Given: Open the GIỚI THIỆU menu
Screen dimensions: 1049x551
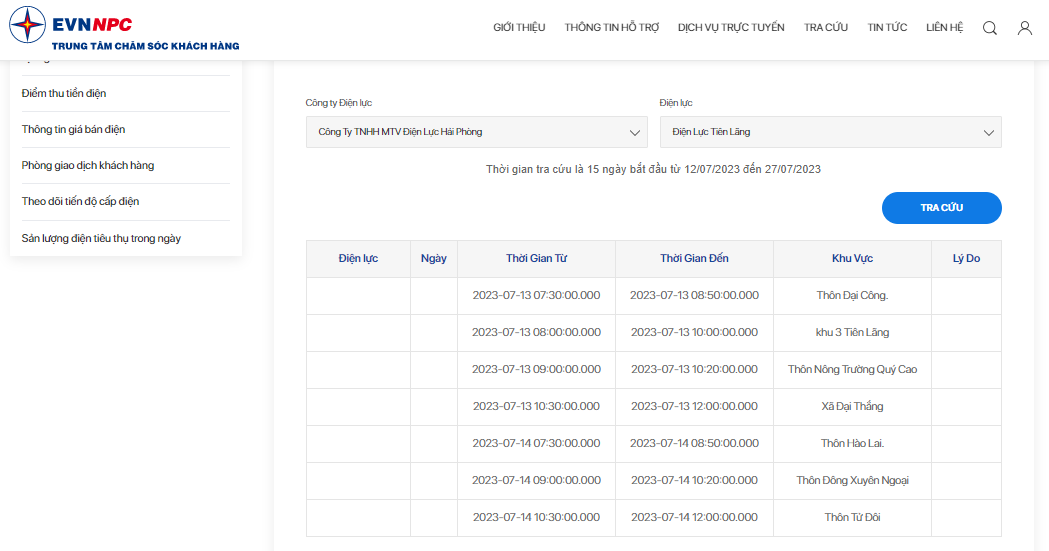Looking at the screenshot, I should click(519, 27).
